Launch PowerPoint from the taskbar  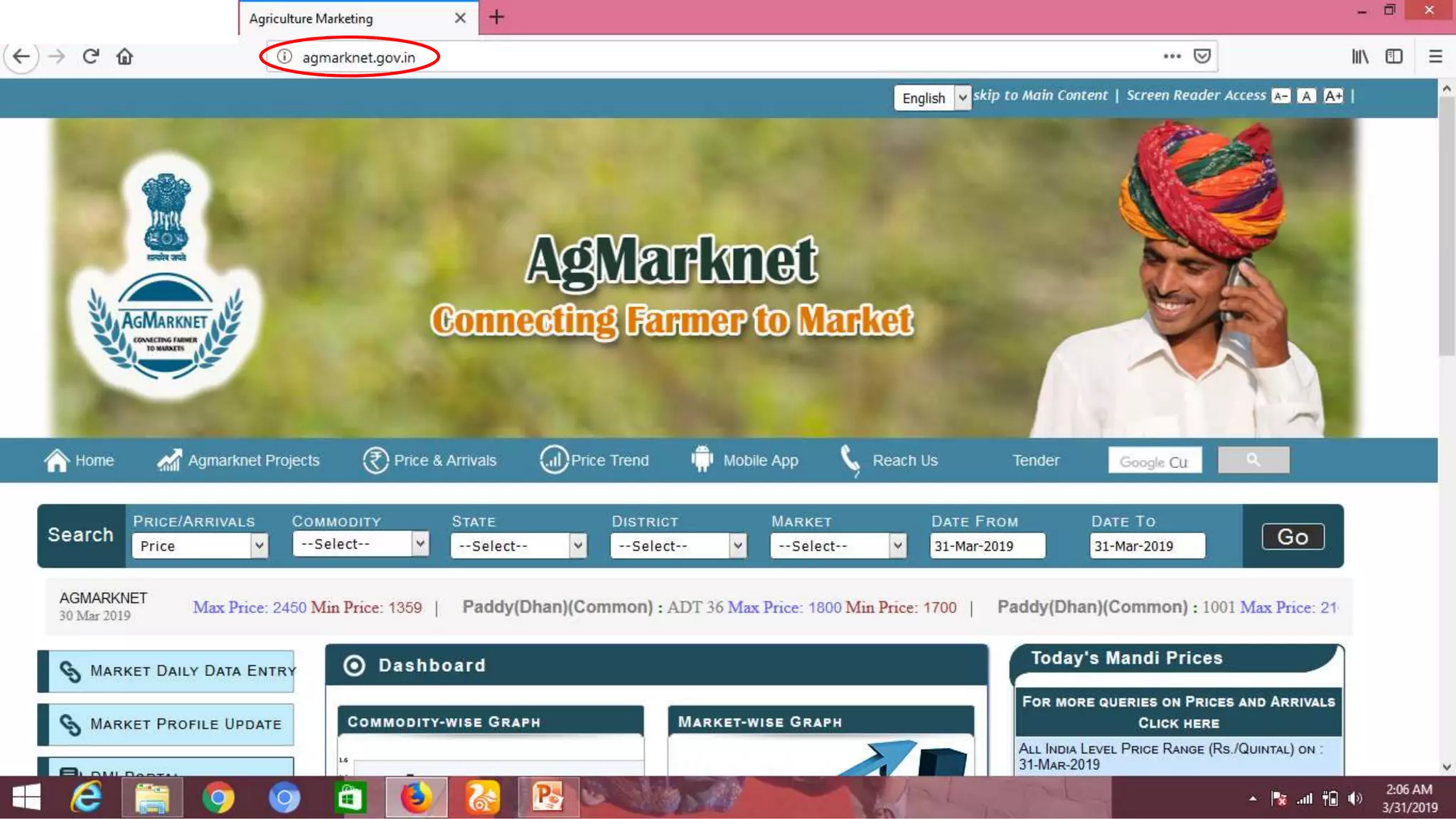(547, 797)
